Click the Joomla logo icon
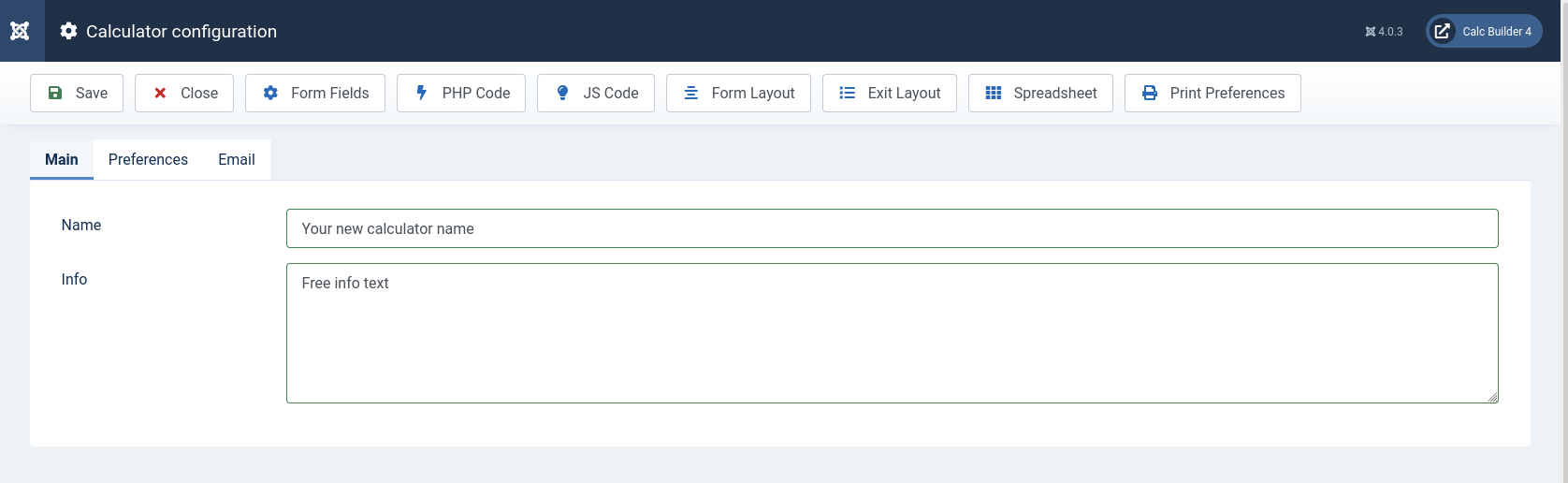Screen dimensions: 1568x483 20,31
